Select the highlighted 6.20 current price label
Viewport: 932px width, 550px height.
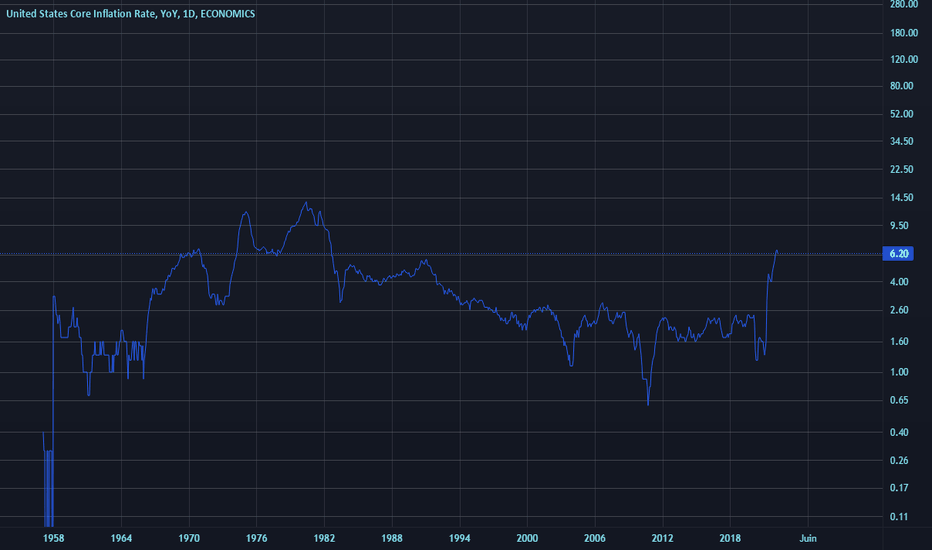click(x=898, y=254)
